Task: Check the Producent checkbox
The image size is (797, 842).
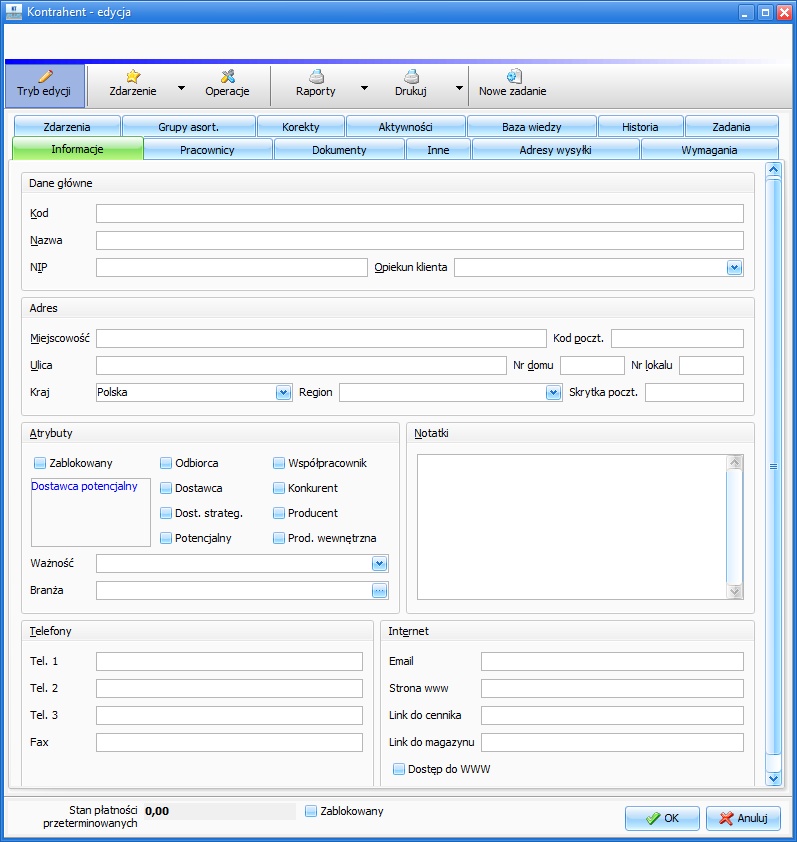Action: pyautogui.click(x=279, y=513)
